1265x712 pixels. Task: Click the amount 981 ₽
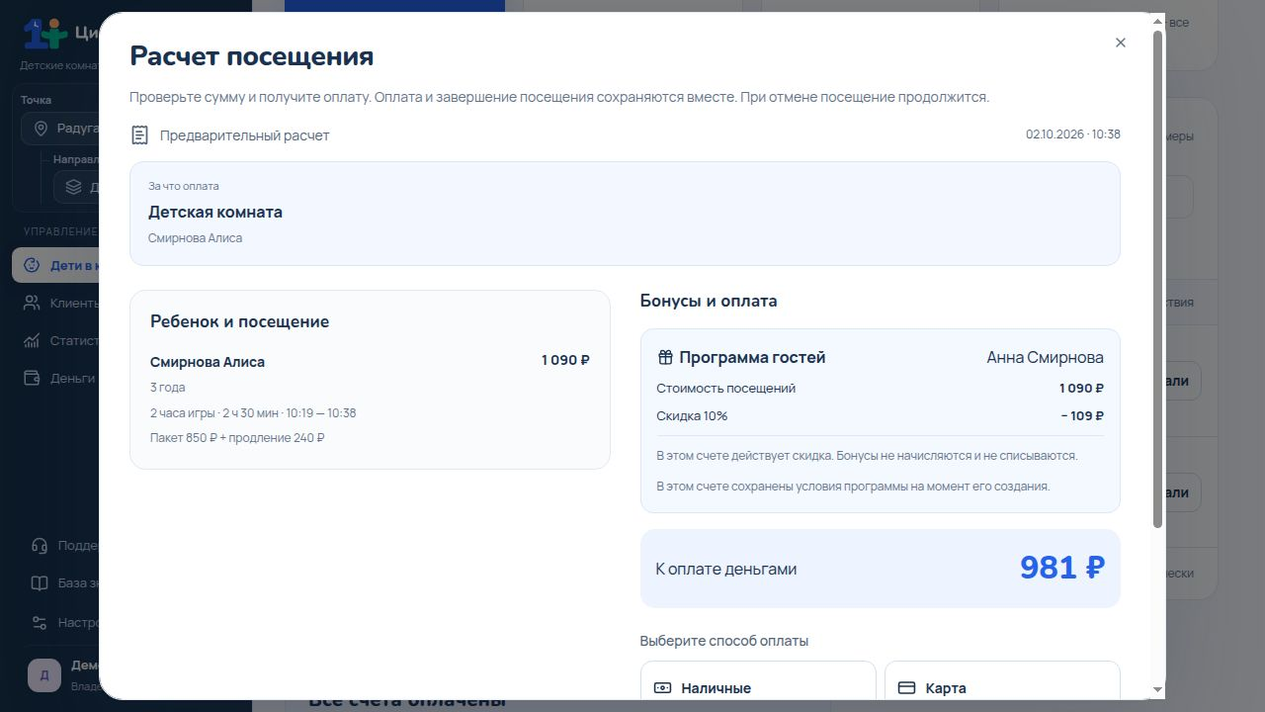[x=1062, y=568]
